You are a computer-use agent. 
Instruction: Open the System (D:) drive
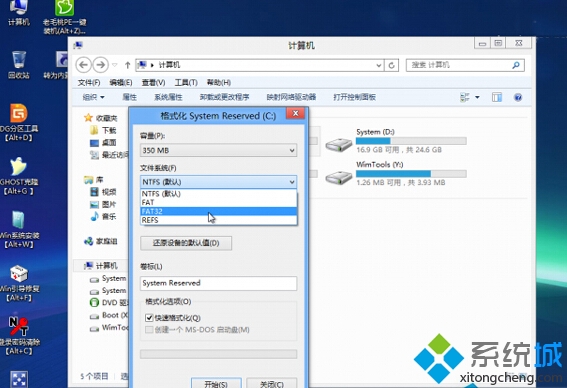396,141
